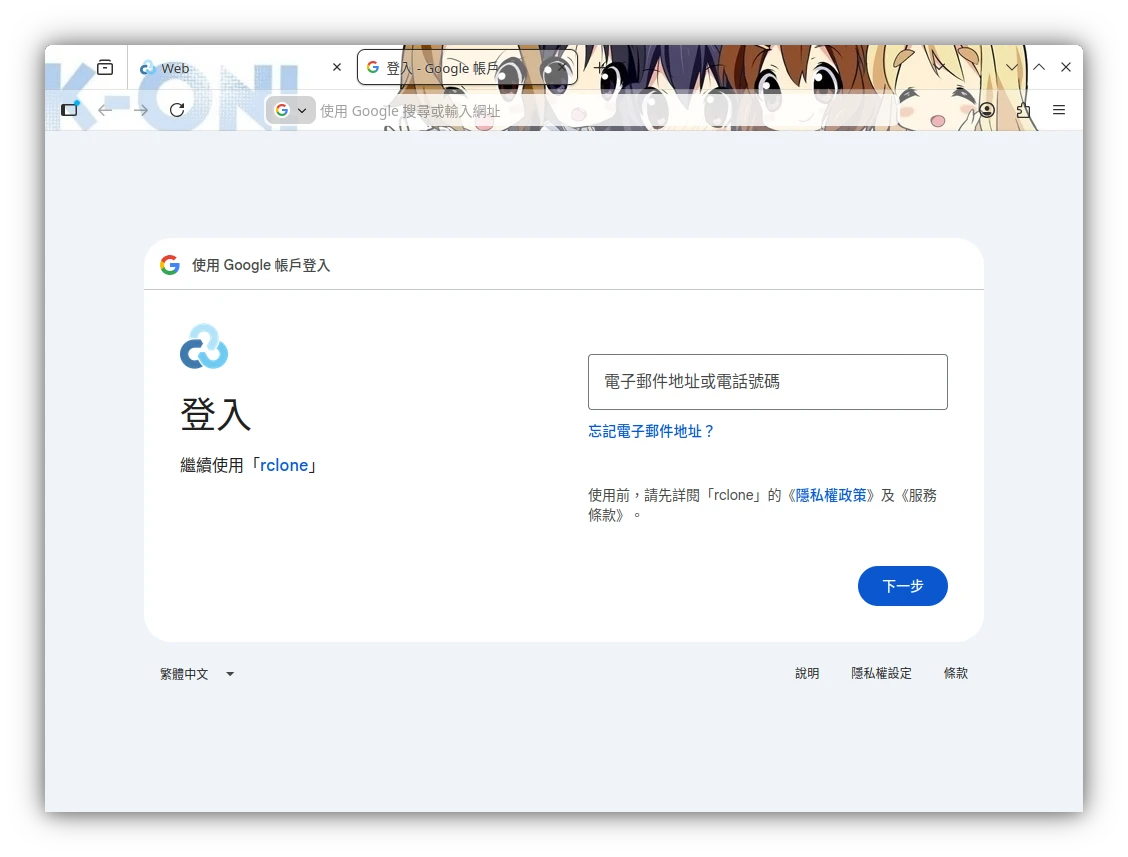Reload the current page
The height and width of the screenshot is (857, 1128).
point(177,110)
